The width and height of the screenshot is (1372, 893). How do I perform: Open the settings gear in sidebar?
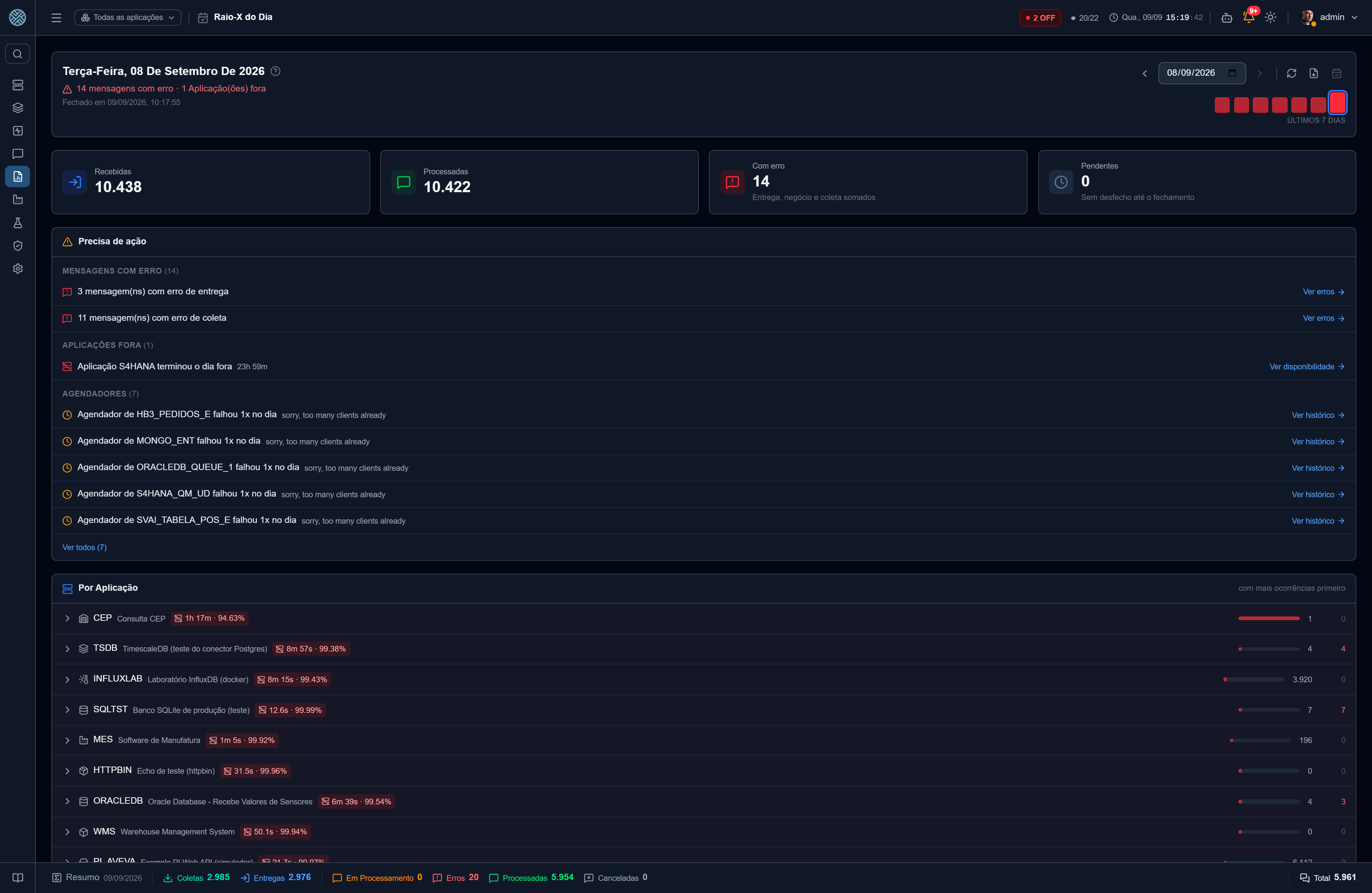pos(17,269)
